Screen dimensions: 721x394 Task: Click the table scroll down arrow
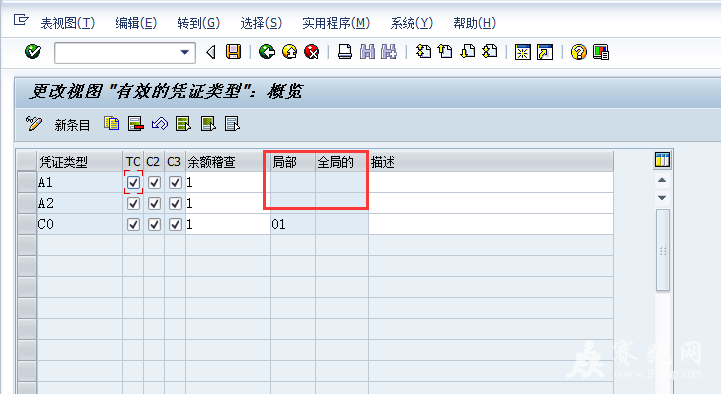(x=662, y=198)
